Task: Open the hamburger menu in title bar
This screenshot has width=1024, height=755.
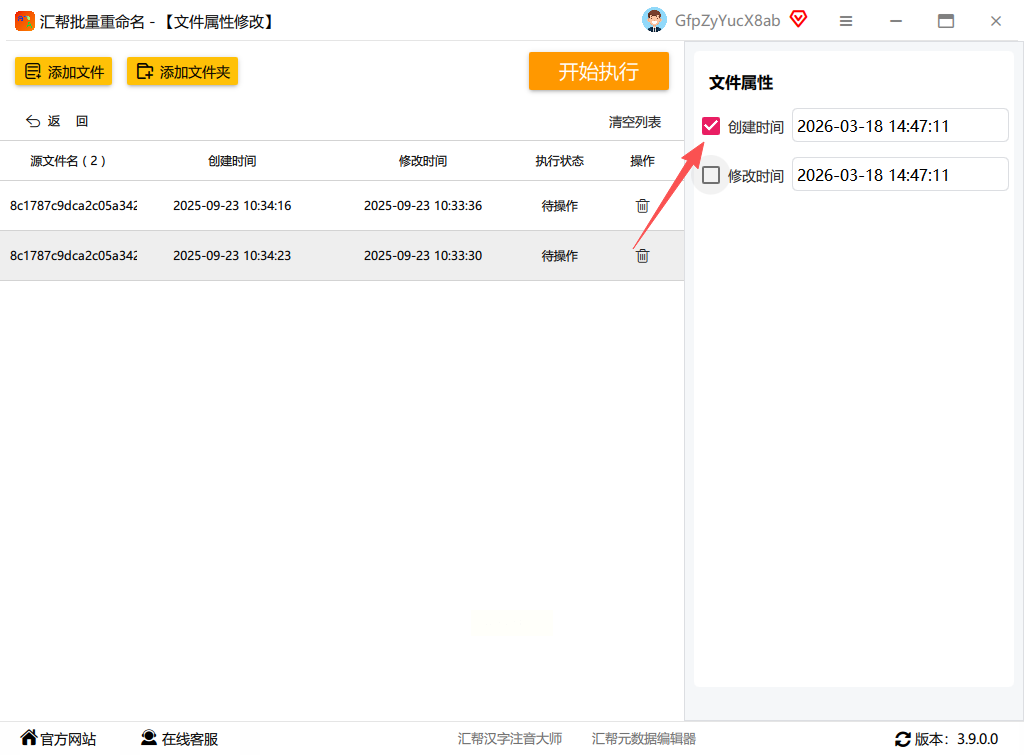Action: tap(846, 22)
